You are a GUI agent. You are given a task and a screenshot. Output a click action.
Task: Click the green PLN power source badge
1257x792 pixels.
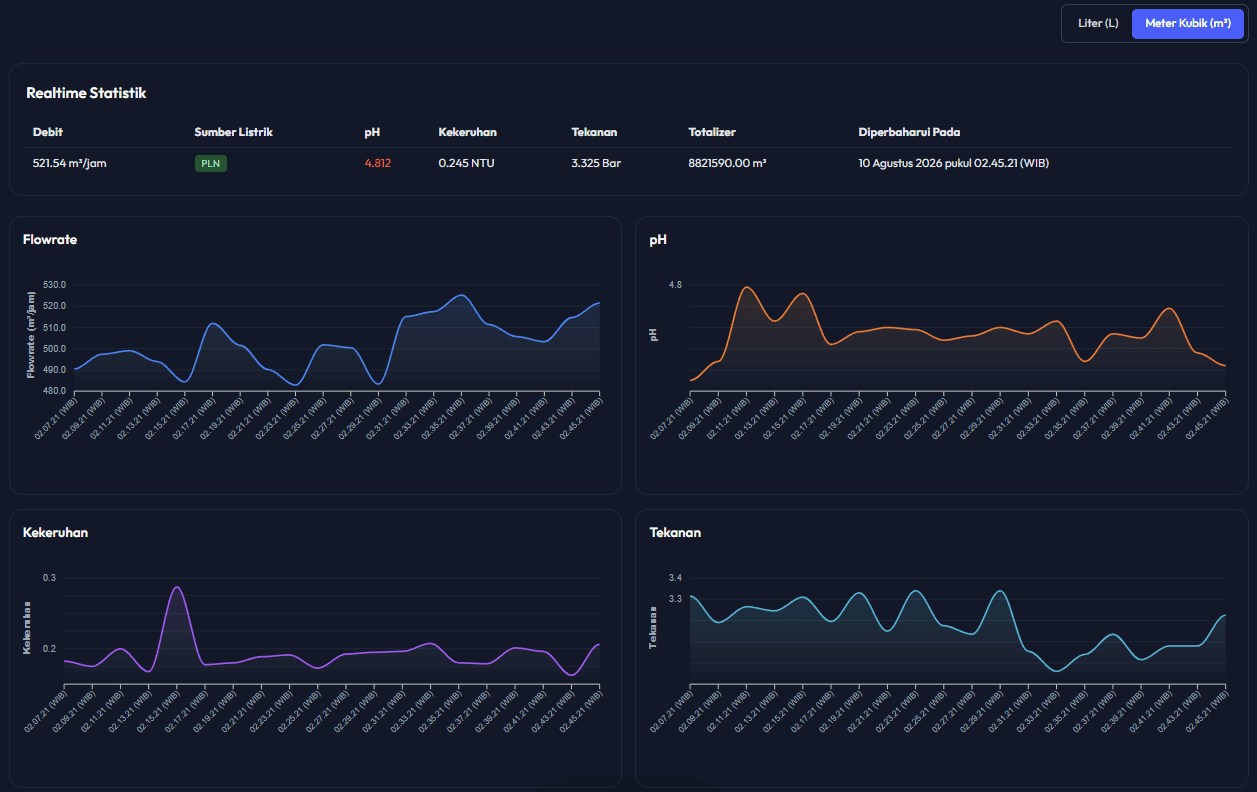[x=210, y=163]
